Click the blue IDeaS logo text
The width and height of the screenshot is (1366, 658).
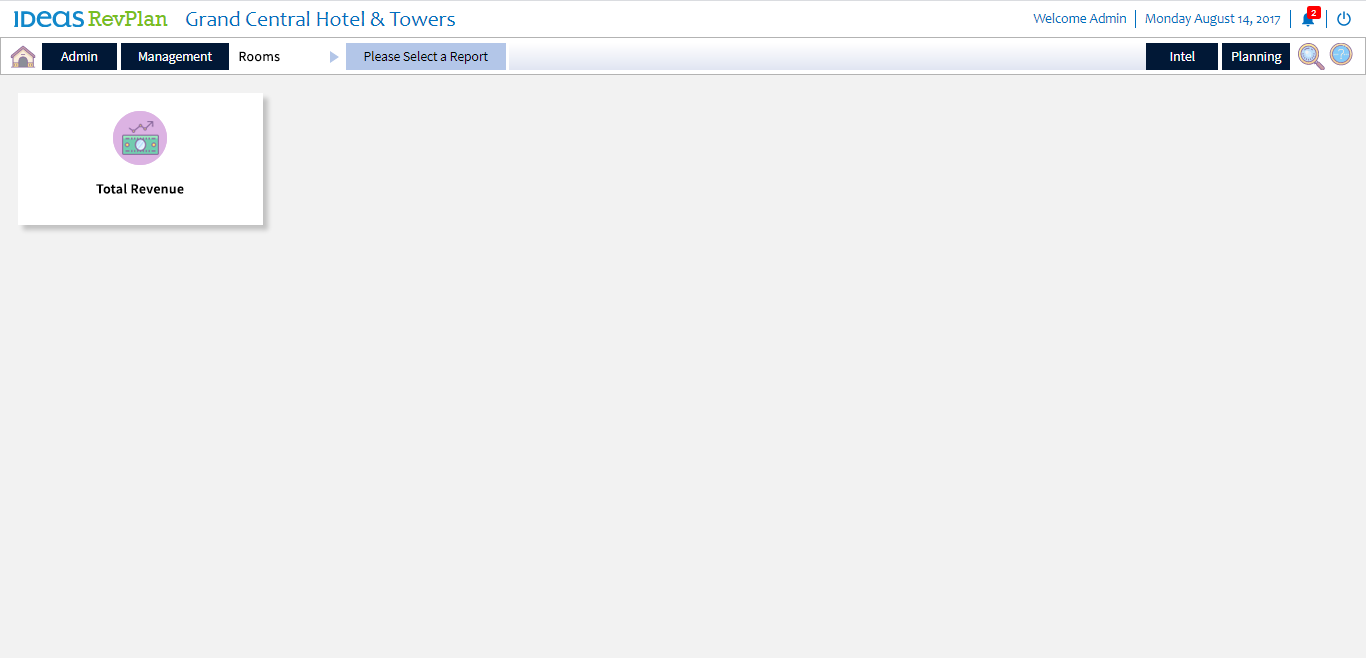[48, 19]
